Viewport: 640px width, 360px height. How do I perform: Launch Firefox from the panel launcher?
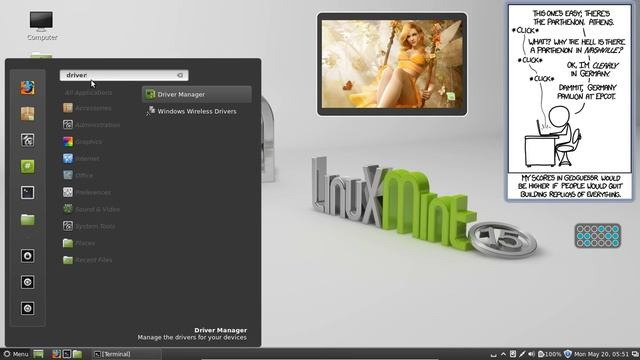(x=56, y=354)
